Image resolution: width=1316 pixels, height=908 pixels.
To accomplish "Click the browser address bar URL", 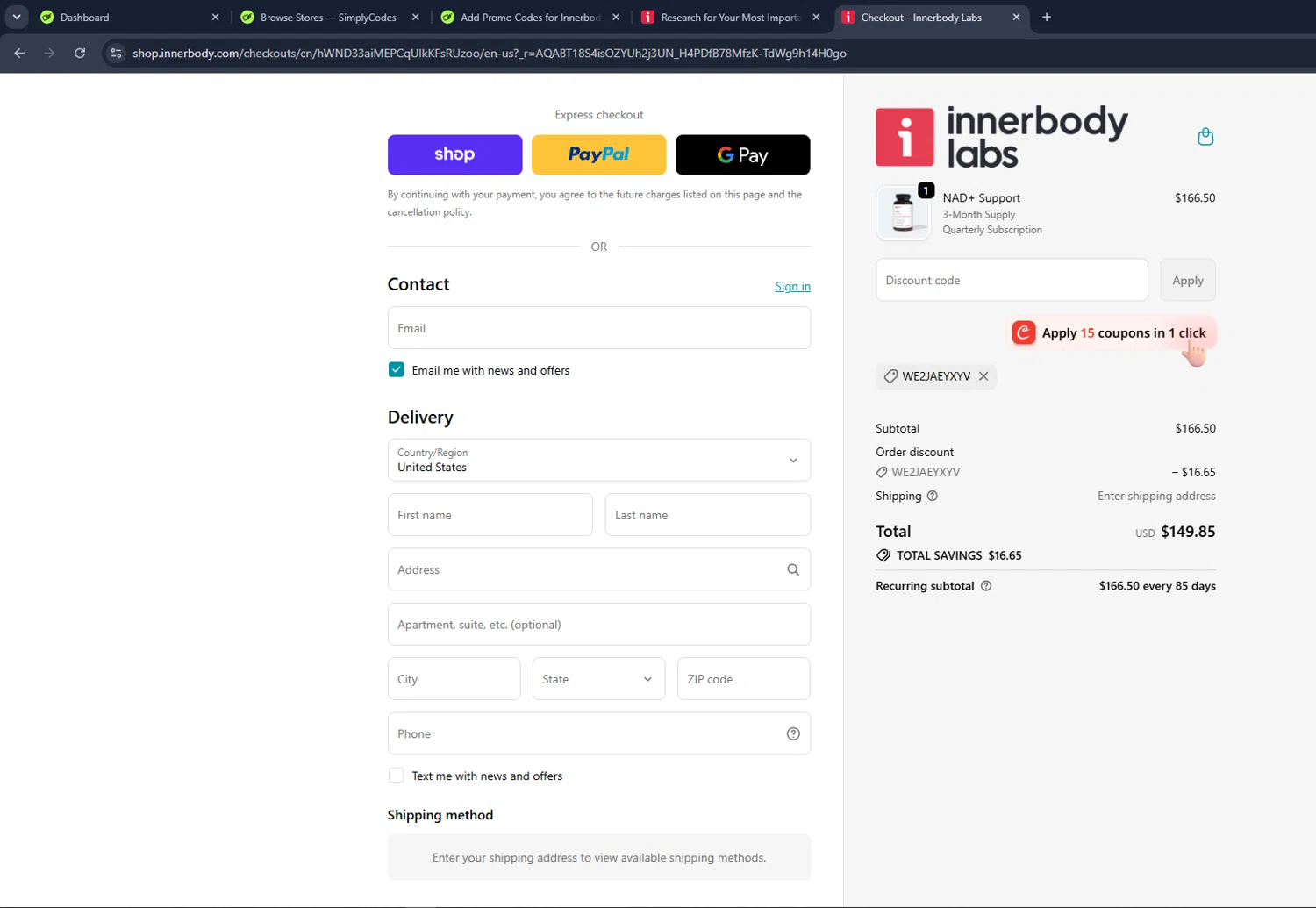I will point(490,54).
